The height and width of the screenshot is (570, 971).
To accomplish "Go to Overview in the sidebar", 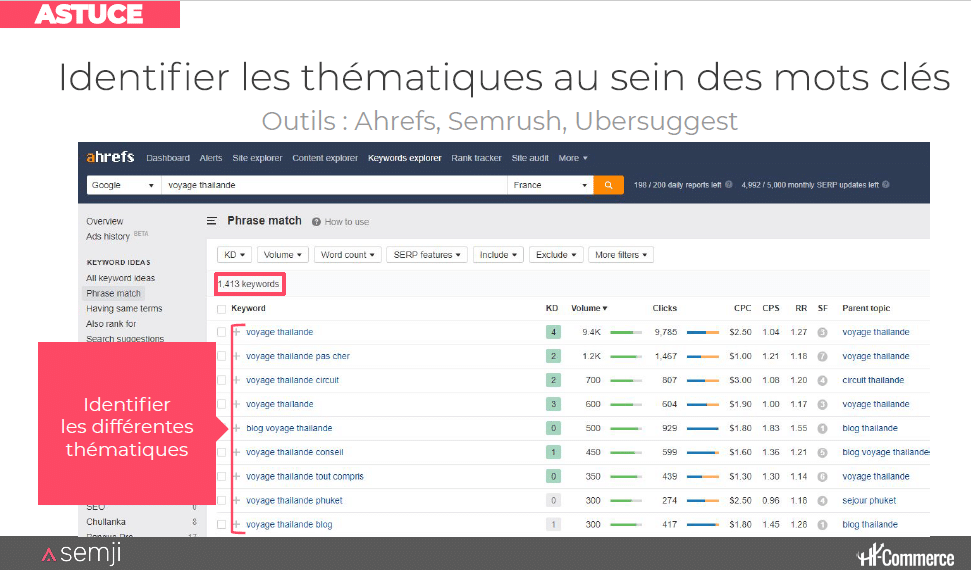I will 105,221.
